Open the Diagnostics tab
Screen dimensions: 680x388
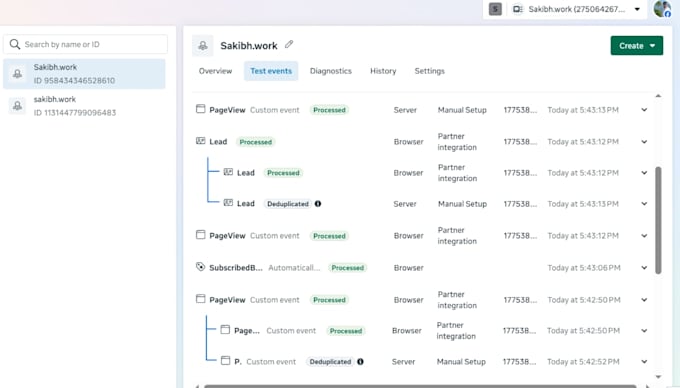point(331,71)
